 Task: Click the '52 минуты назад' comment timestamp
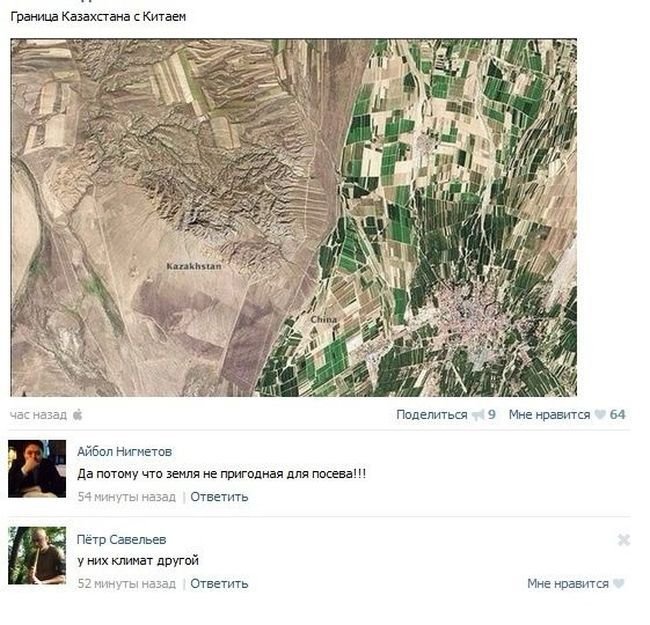click(x=126, y=584)
